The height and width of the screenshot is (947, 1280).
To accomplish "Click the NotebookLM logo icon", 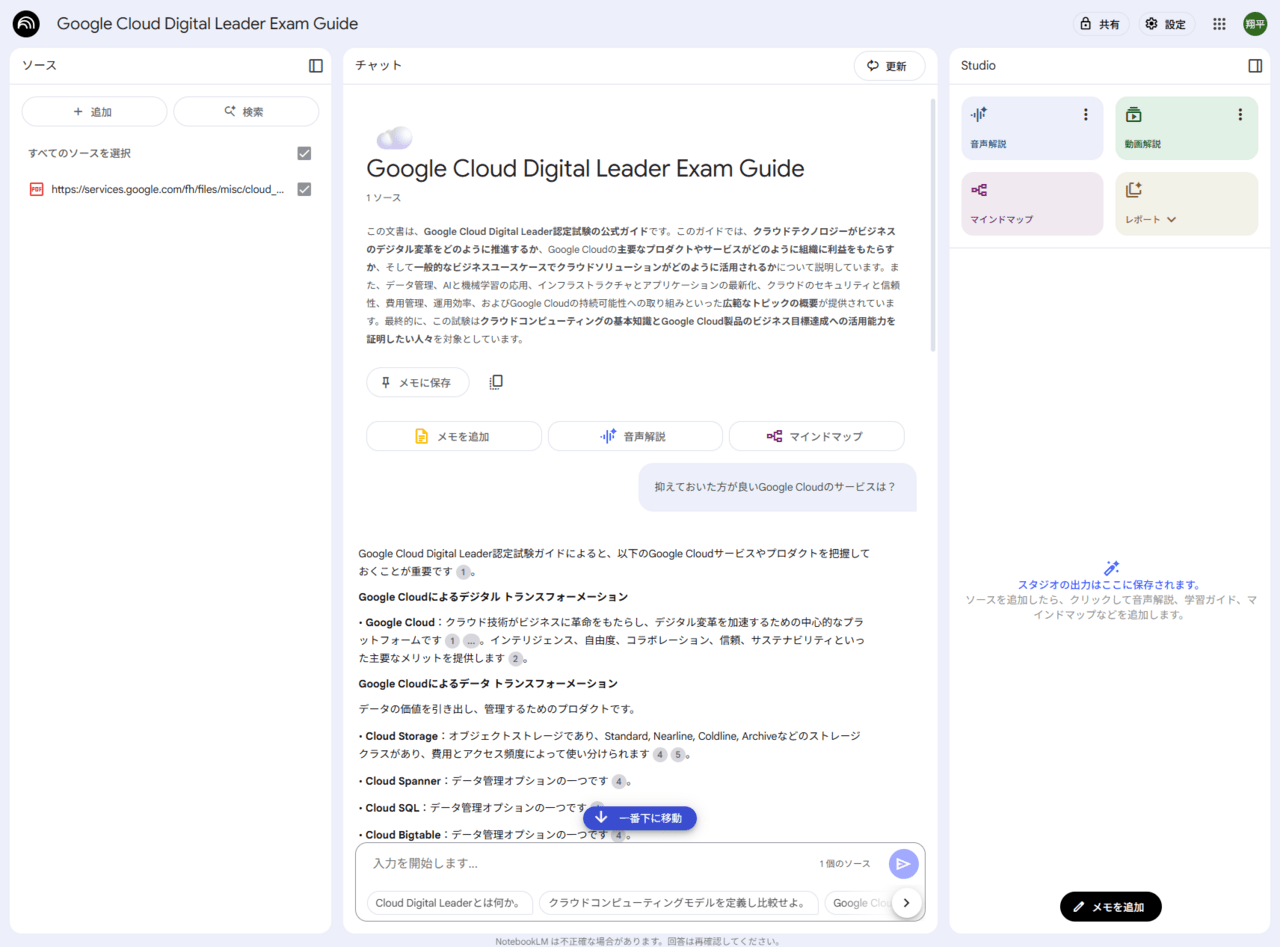I will pos(26,24).
